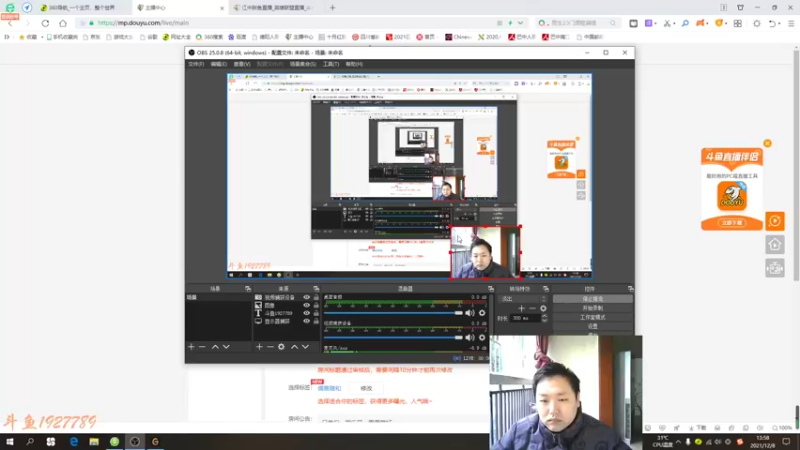Go to browser home page icon
This screenshot has width=800, height=450.
click(x=63, y=23)
